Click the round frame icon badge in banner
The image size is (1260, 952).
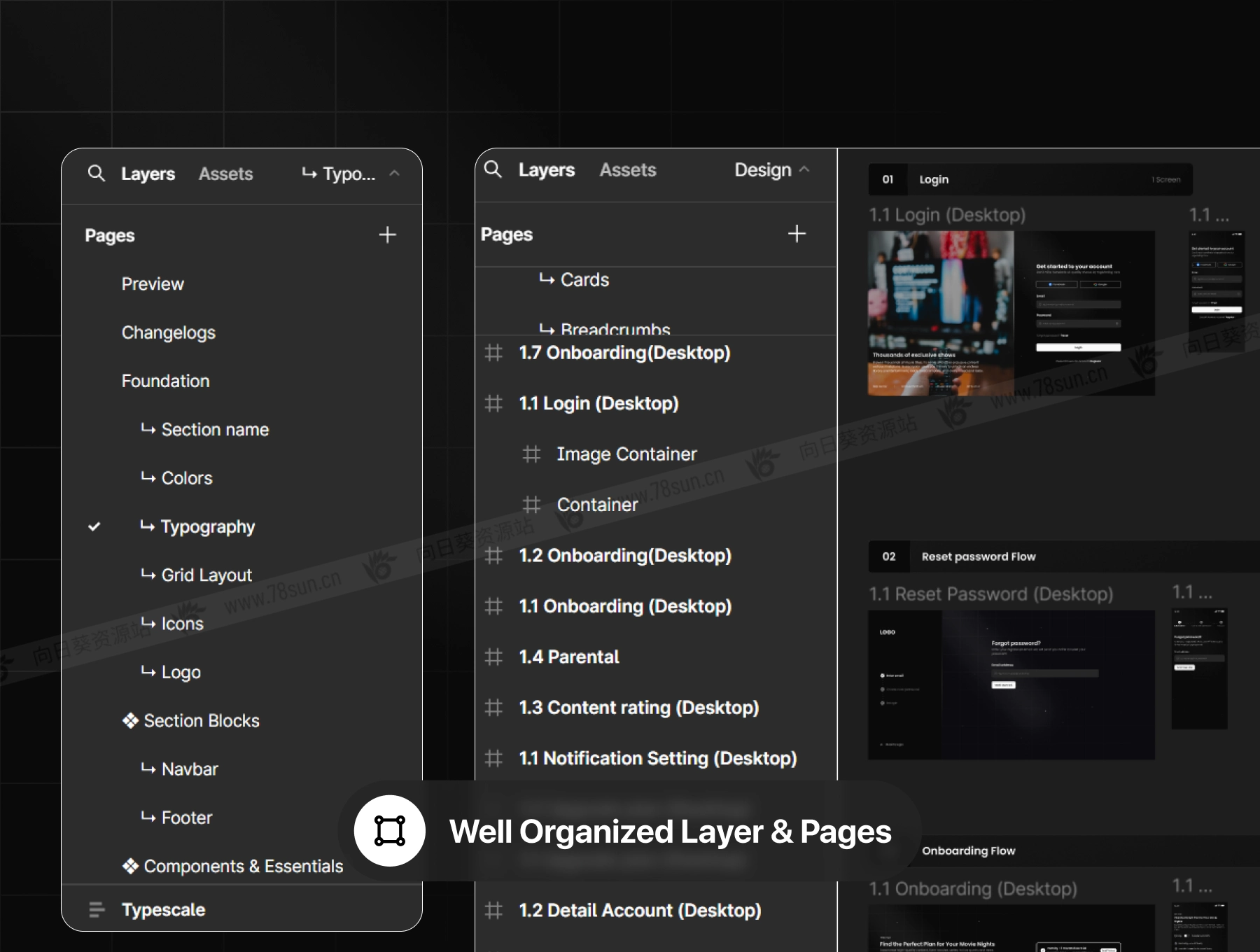pos(390,831)
